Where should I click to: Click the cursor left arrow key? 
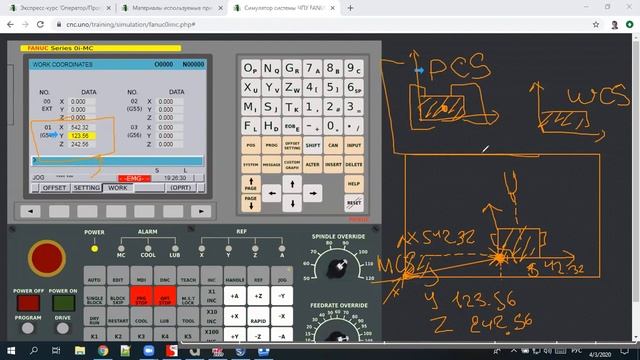[x=272, y=193]
